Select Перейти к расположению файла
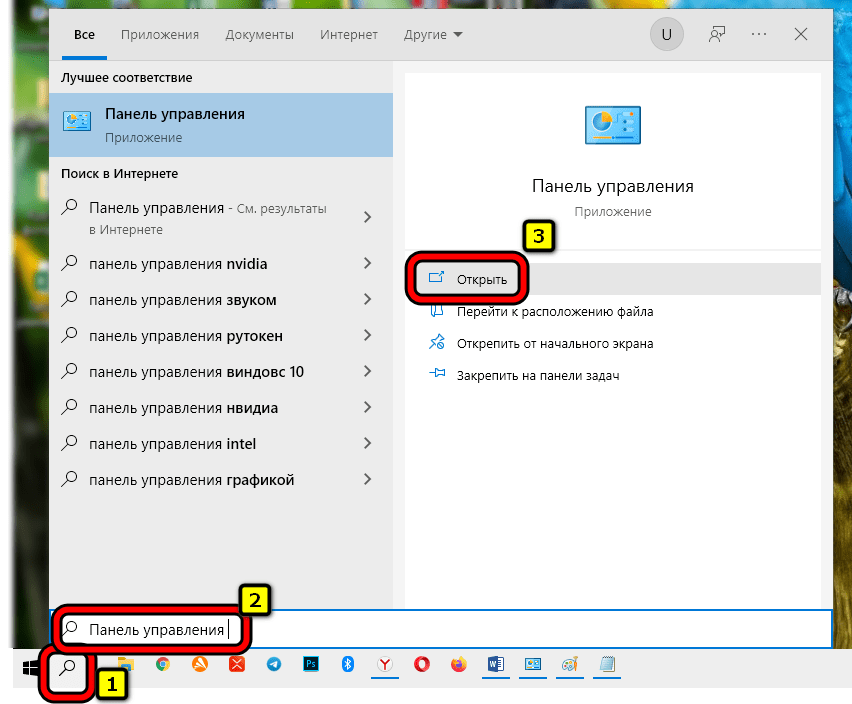The width and height of the screenshot is (852, 704). [x=555, y=312]
